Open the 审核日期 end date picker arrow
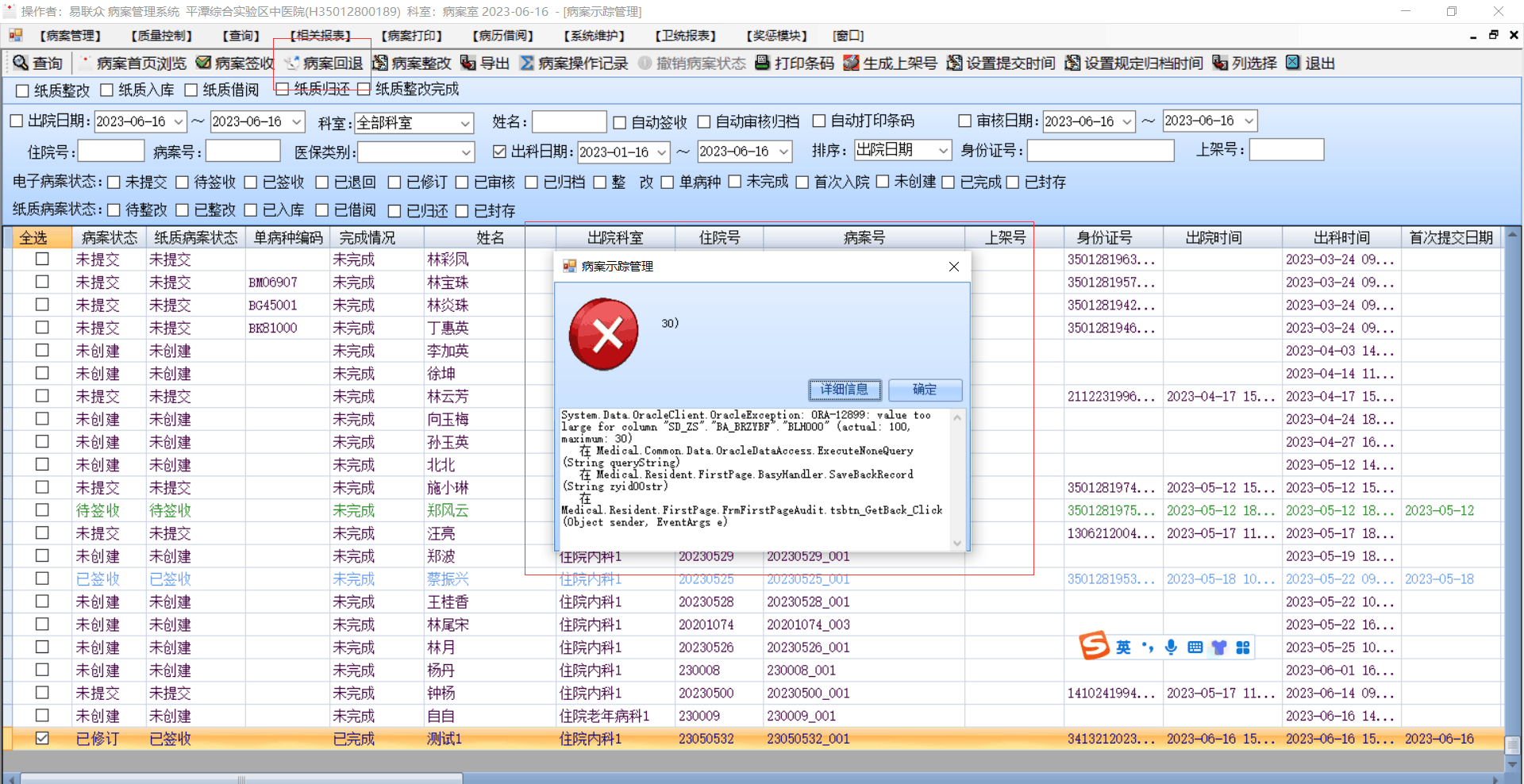The image size is (1524, 784). click(x=1249, y=121)
